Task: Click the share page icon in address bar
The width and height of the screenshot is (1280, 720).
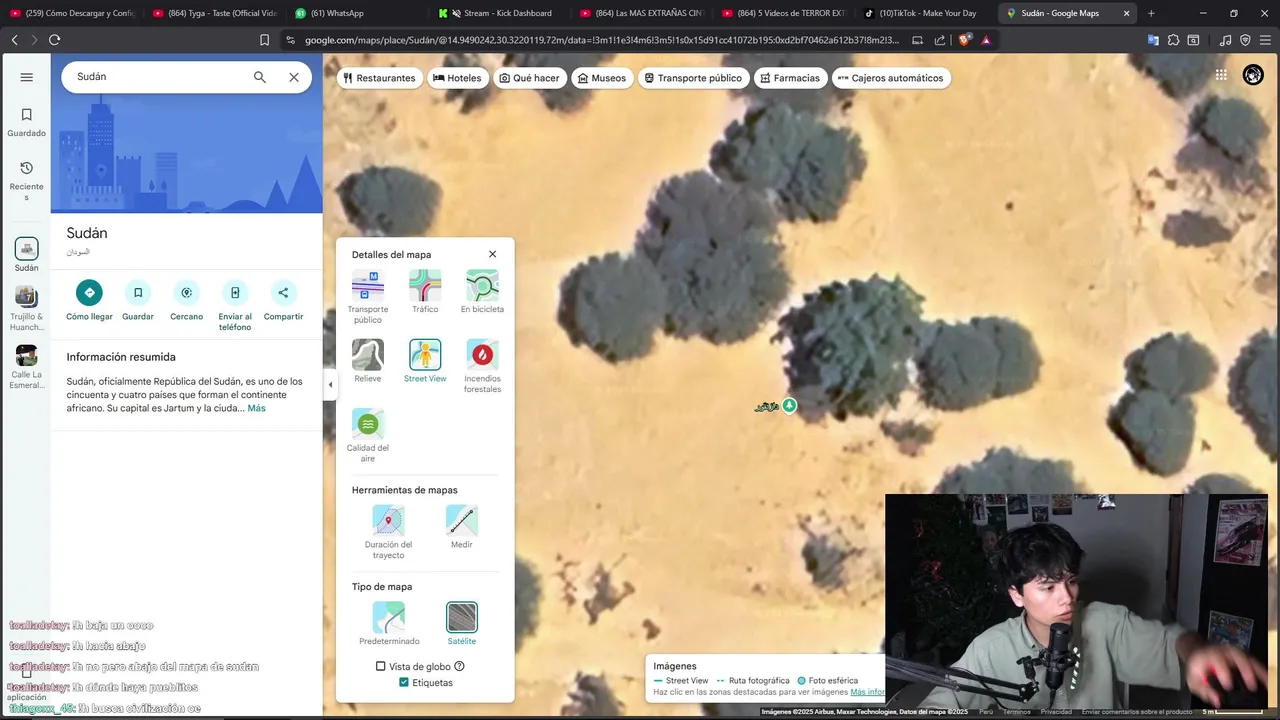Action: (x=940, y=40)
